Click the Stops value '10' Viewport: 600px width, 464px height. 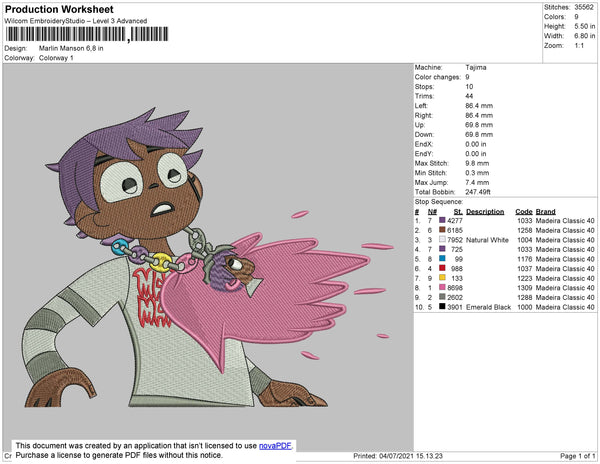pyautogui.click(x=469, y=86)
